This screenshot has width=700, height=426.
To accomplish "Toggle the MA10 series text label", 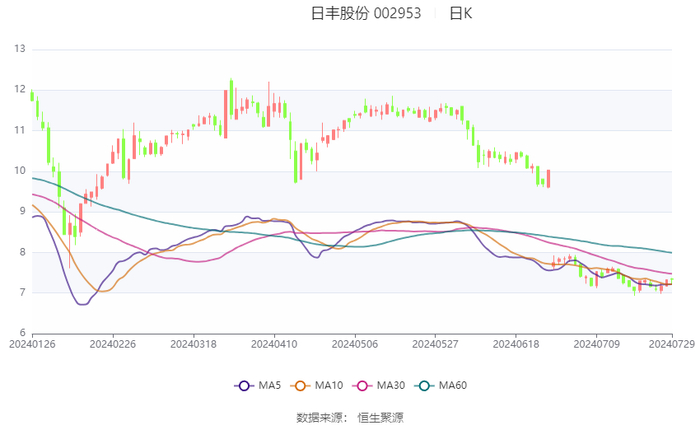I will pyautogui.click(x=330, y=385).
